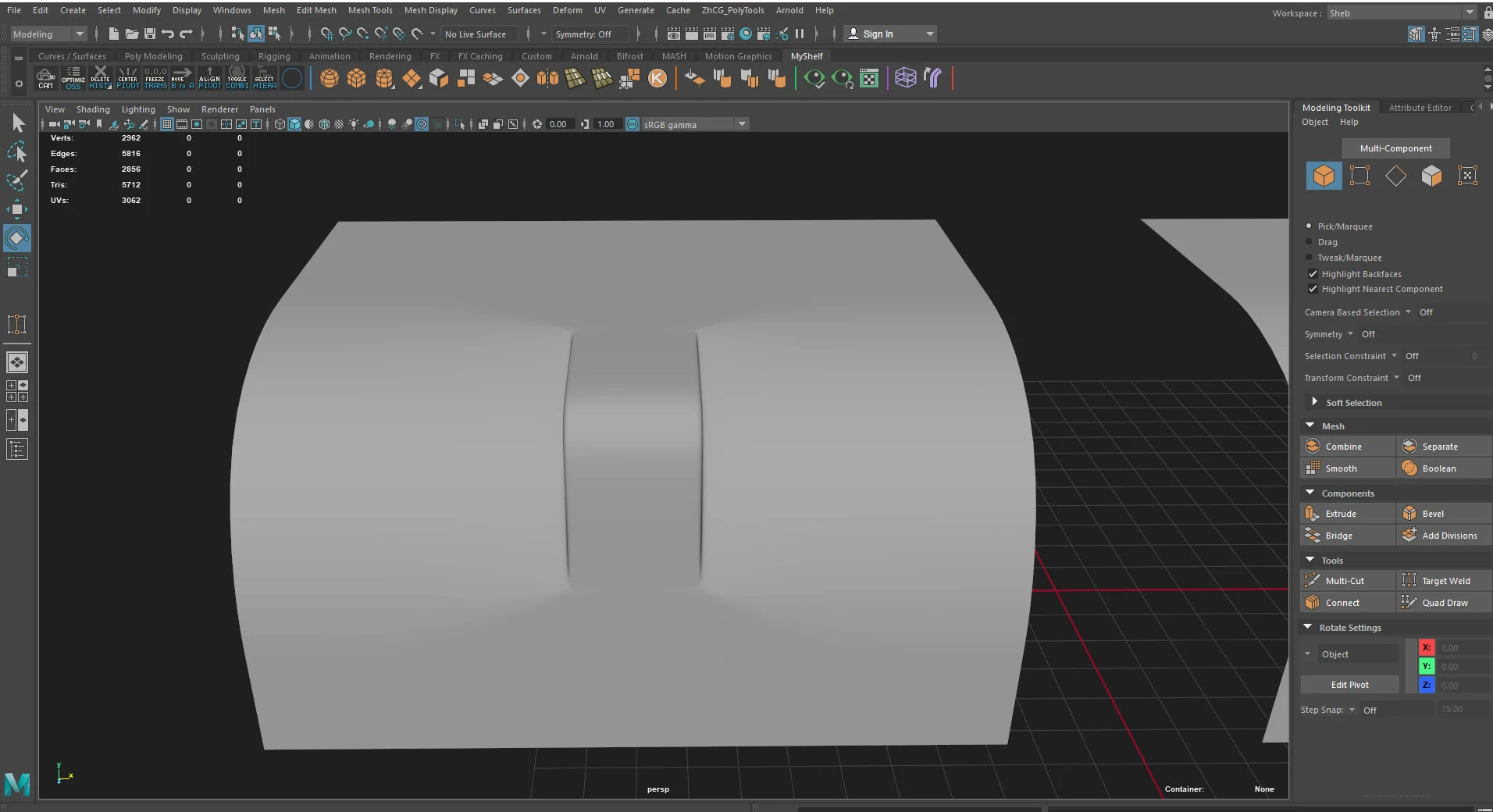Activate the Scale tool in the toolbox
The height and width of the screenshot is (812, 1493).
tap(17, 267)
